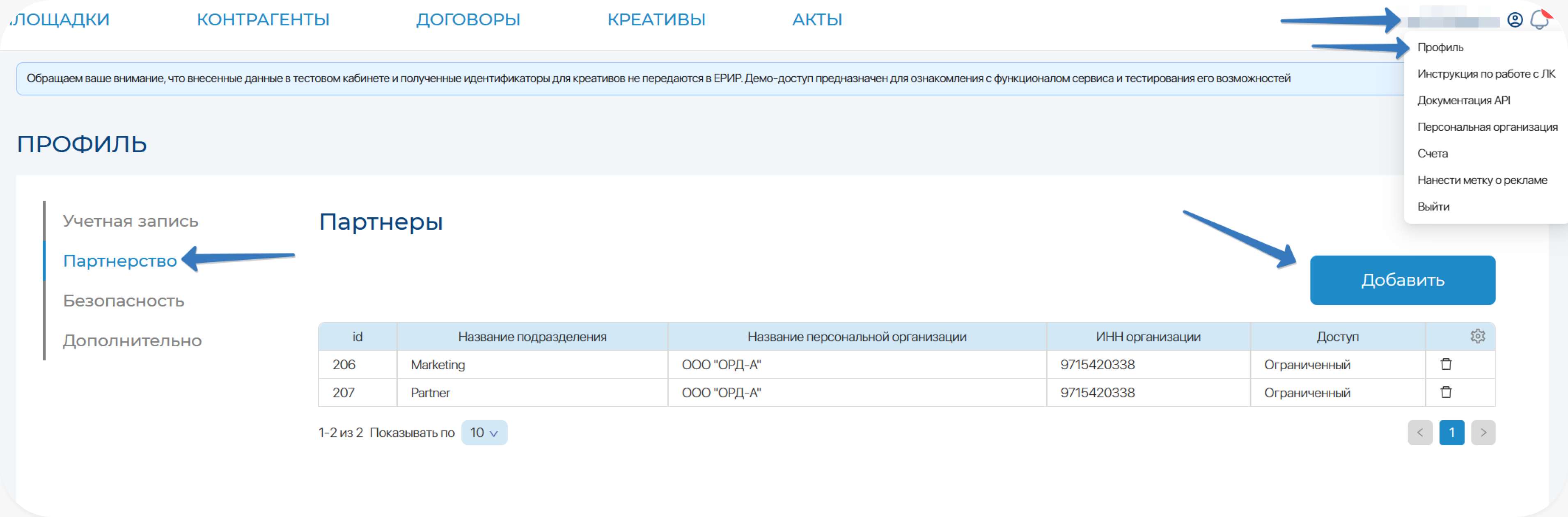Viewport: 1568px width, 517px height.
Task: Delete the Partner row with trash icon
Action: point(1446,392)
